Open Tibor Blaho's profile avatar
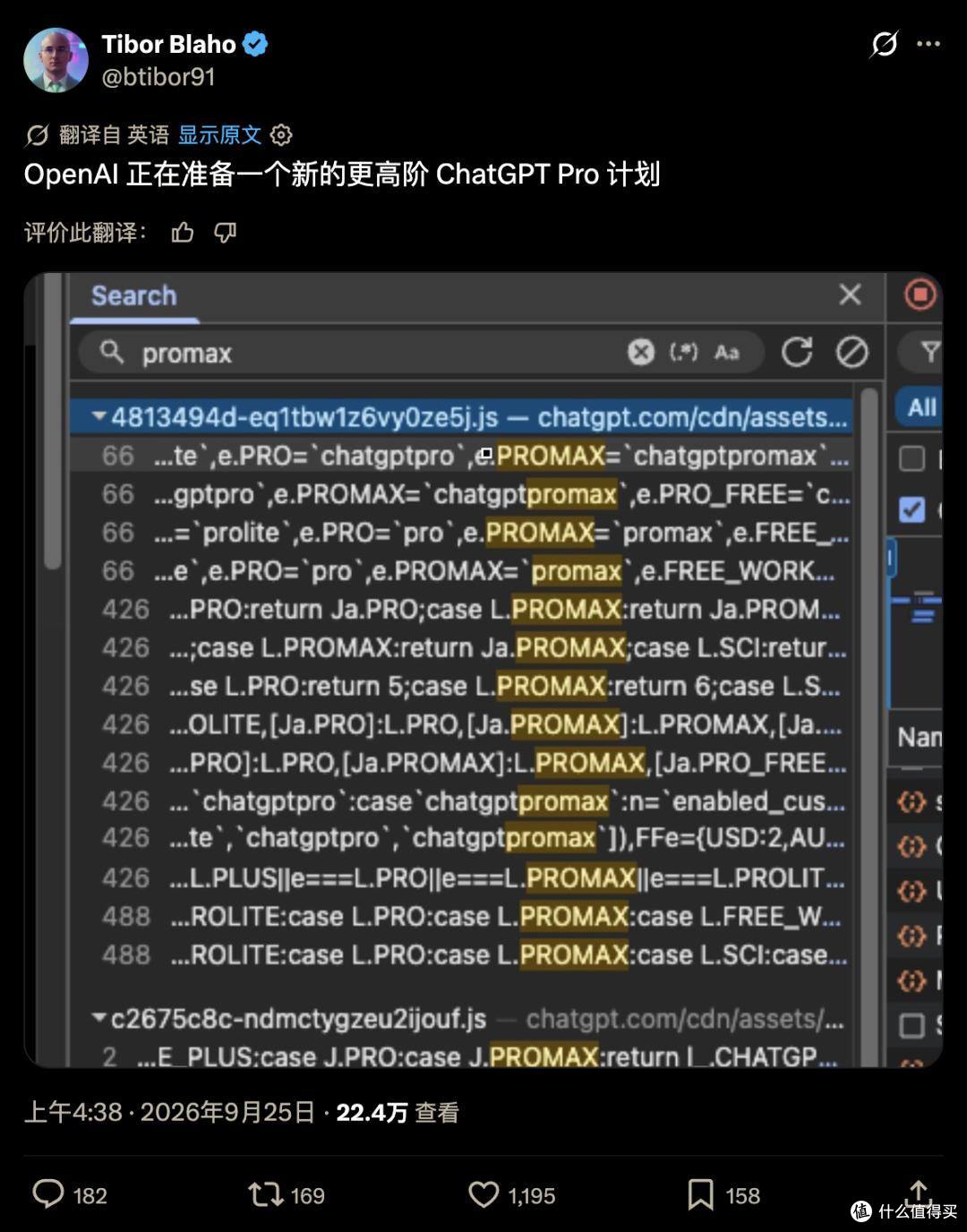 pyautogui.click(x=56, y=60)
